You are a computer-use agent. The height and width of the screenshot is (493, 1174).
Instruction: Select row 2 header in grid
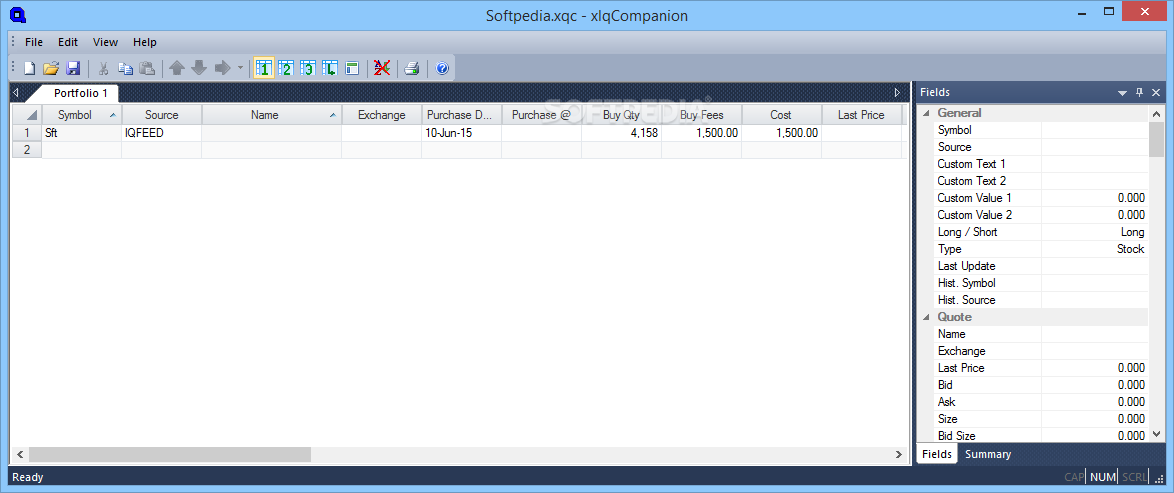27,149
